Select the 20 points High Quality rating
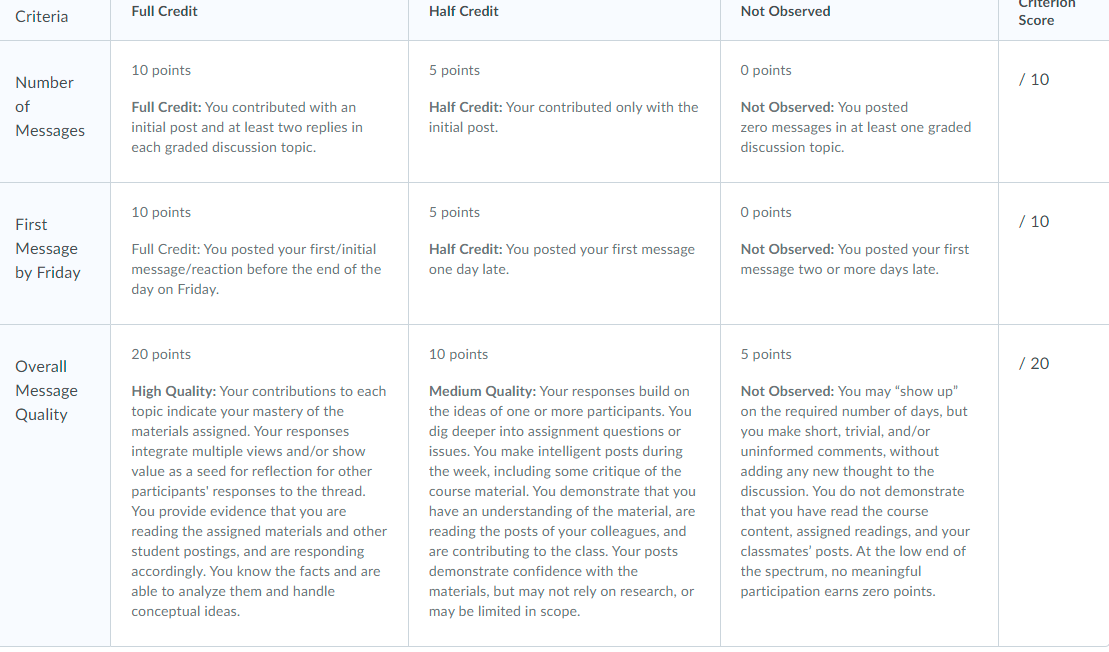The height and width of the screenshot is (652, 1109). tap(260, 485)
